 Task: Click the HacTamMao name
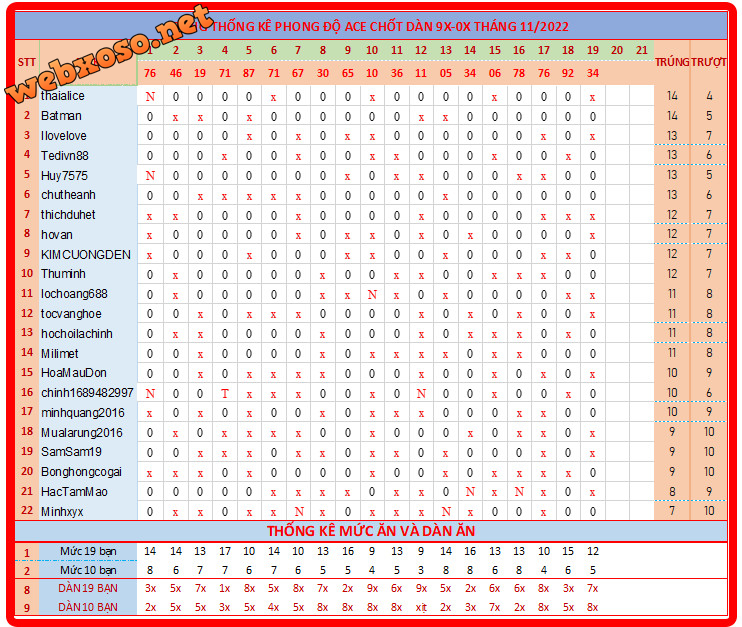tap(74, 492)
